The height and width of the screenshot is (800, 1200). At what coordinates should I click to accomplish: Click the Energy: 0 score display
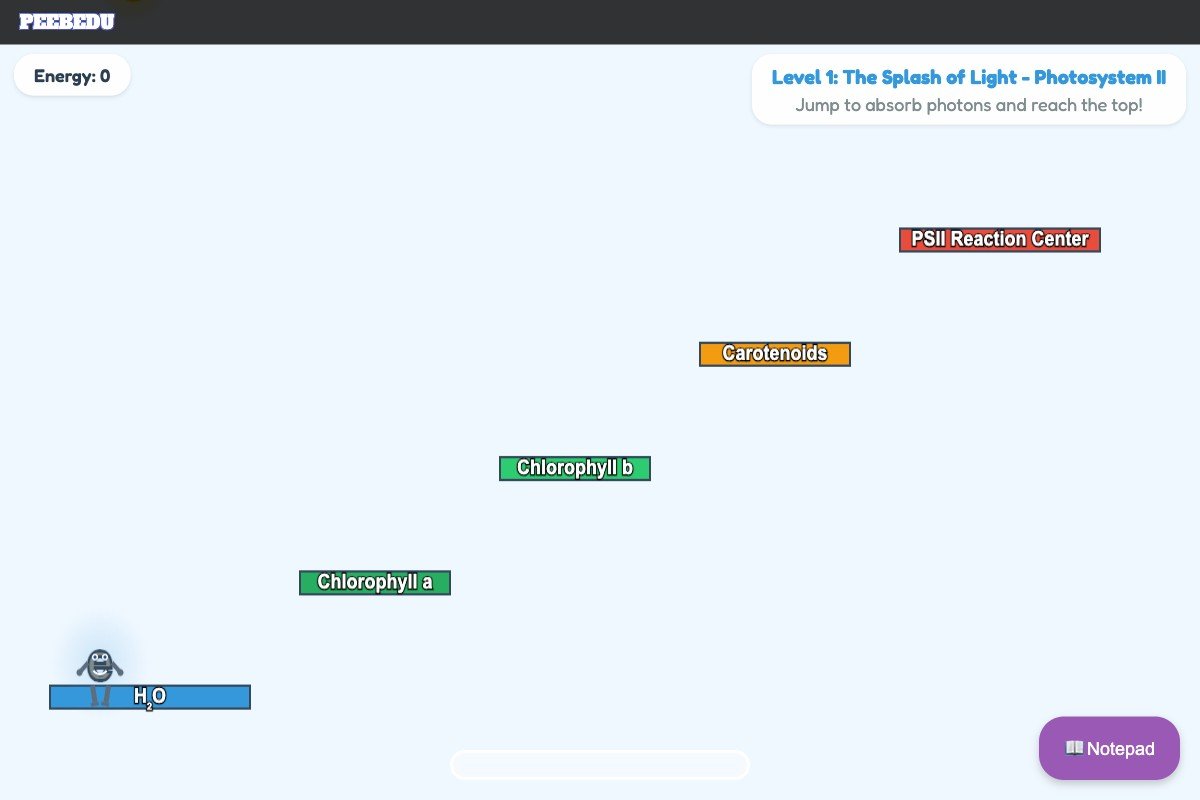click(71, 74)
